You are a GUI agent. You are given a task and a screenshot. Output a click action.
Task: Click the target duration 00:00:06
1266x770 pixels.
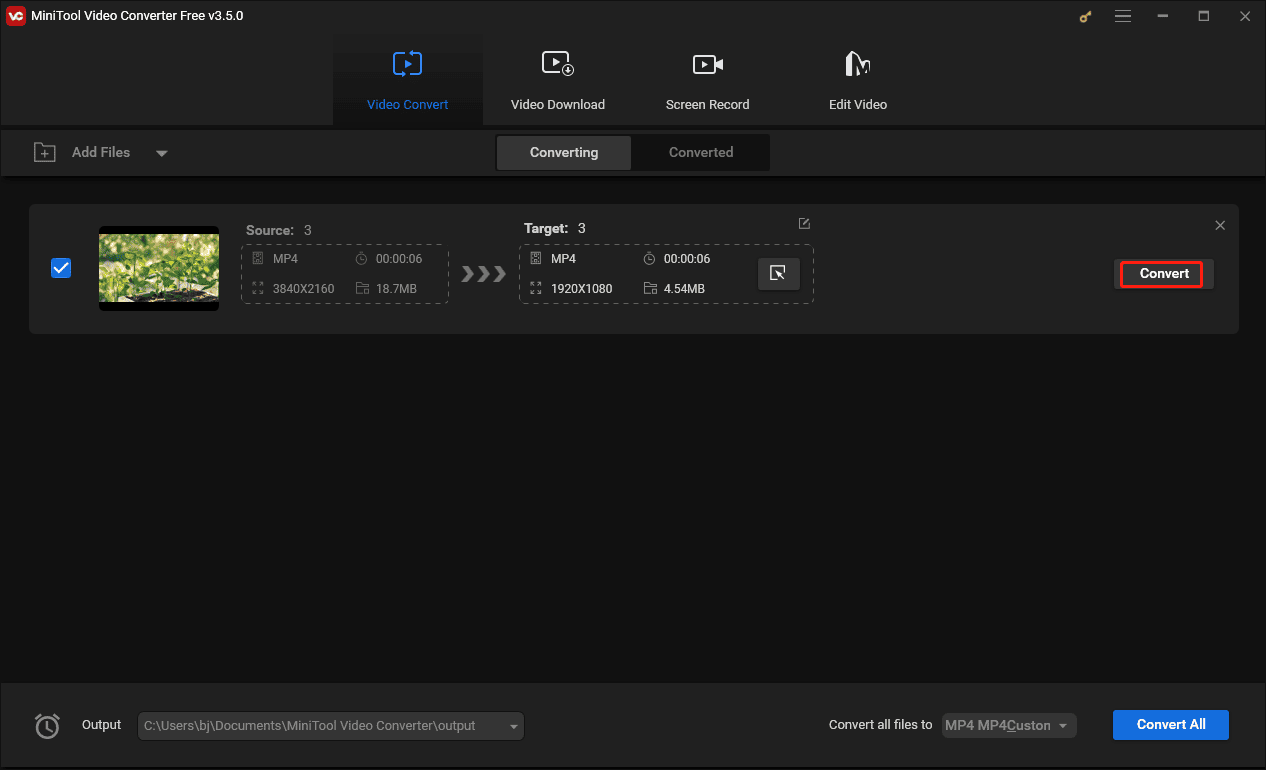tap(687, 259)
